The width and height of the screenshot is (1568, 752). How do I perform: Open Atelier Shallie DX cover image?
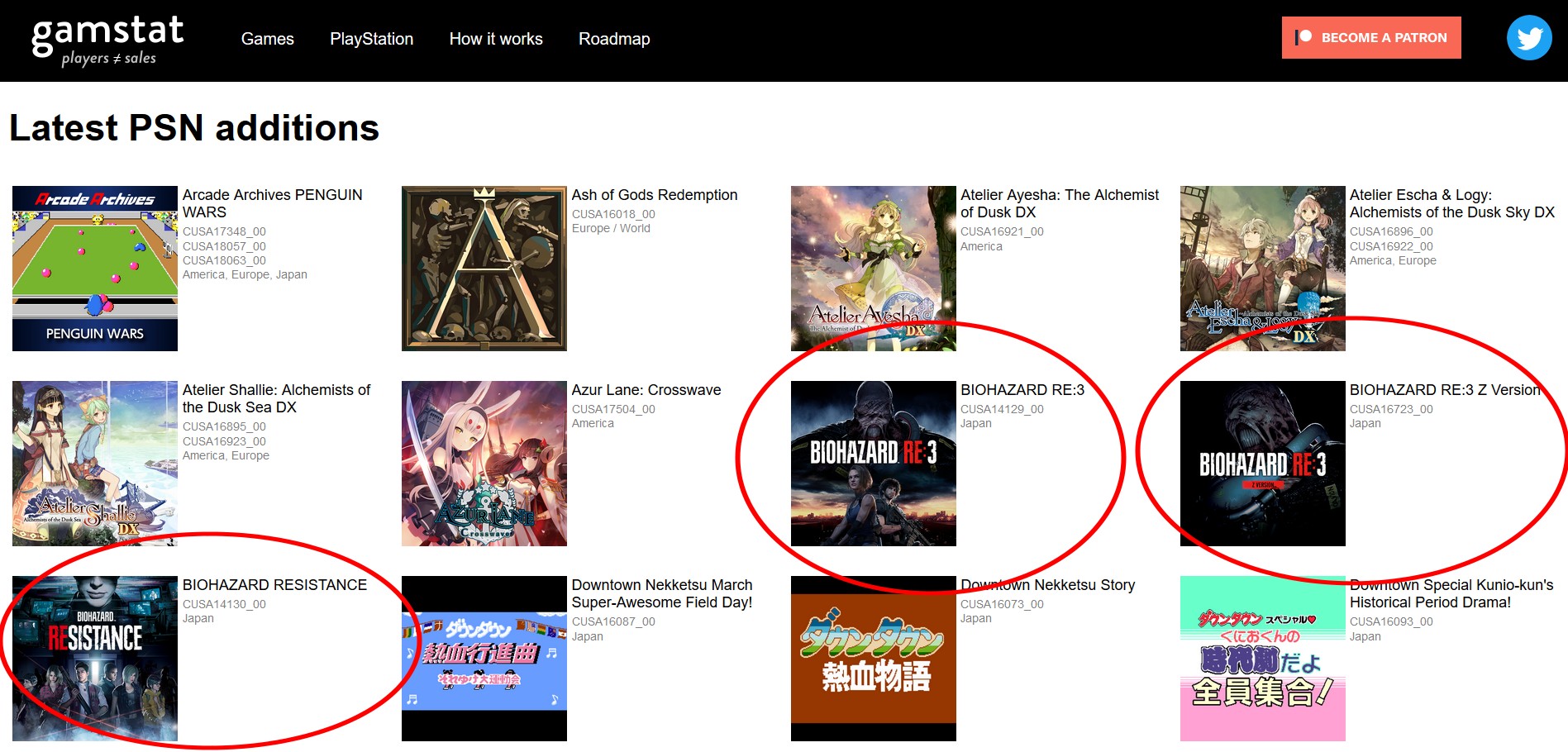pos(95,464)
